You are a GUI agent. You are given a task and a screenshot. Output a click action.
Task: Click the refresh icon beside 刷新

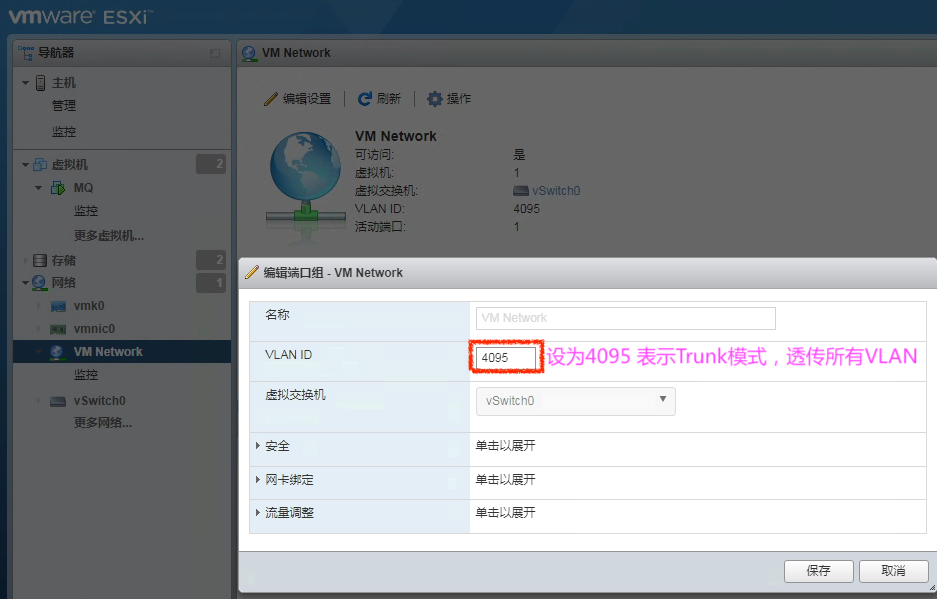click(x=365, y=99)
